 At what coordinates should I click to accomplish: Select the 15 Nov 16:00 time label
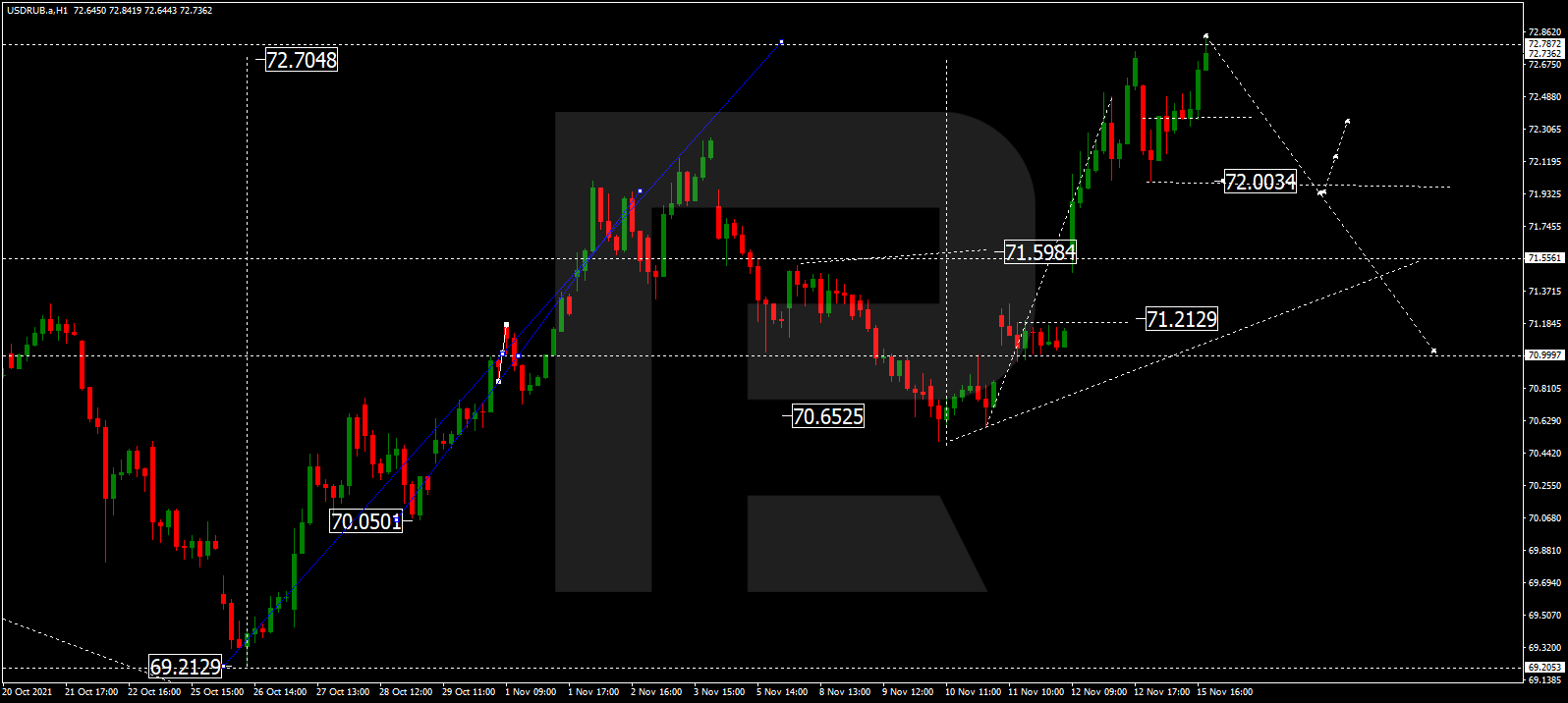click(x=1224, y=692)
